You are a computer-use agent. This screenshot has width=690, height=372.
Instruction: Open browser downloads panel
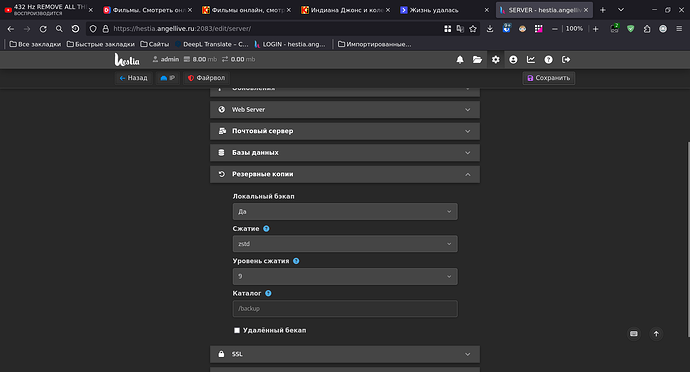click(x=490, y=29)
